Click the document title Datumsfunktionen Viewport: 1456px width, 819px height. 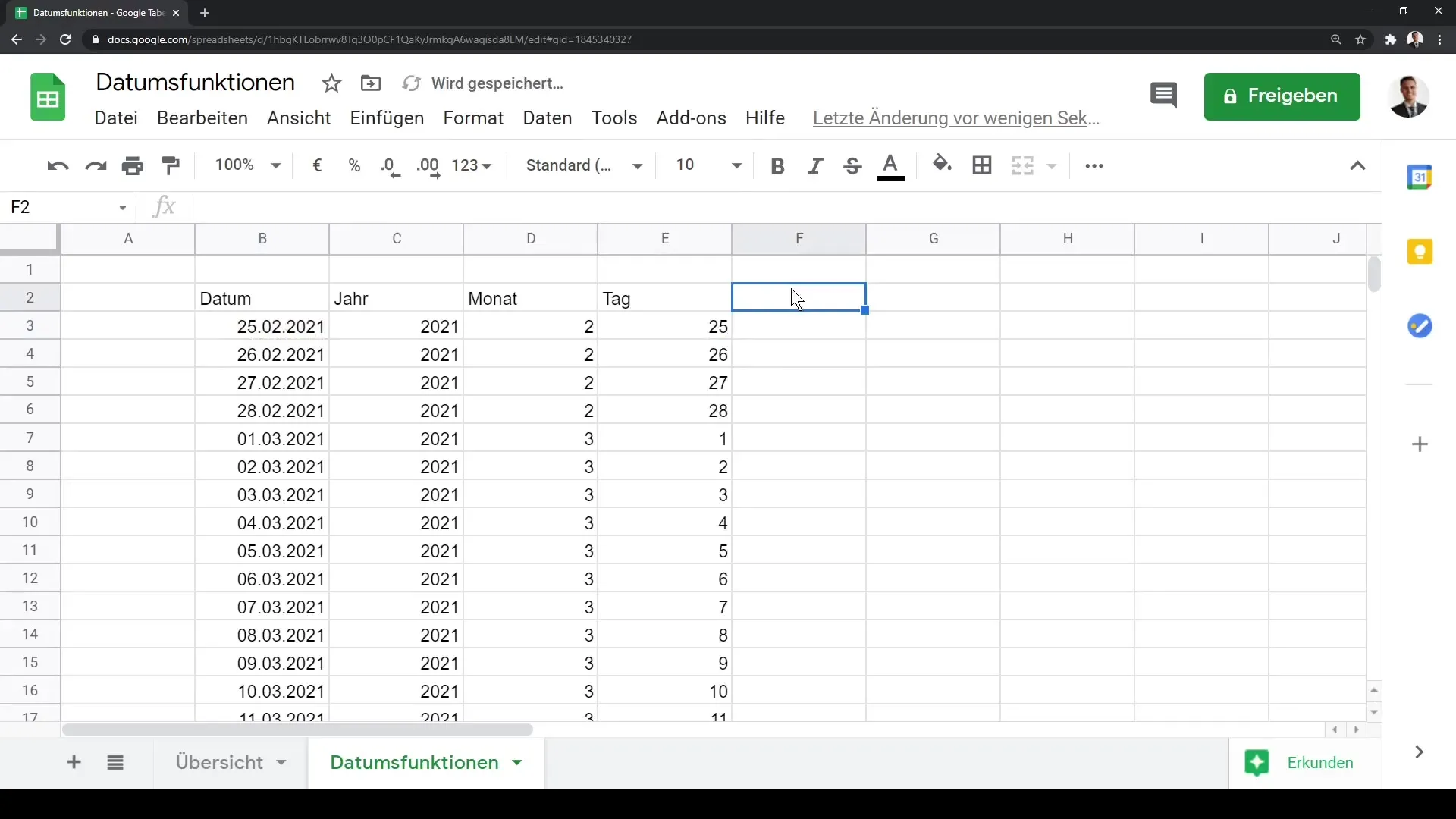tap(195, 82)
